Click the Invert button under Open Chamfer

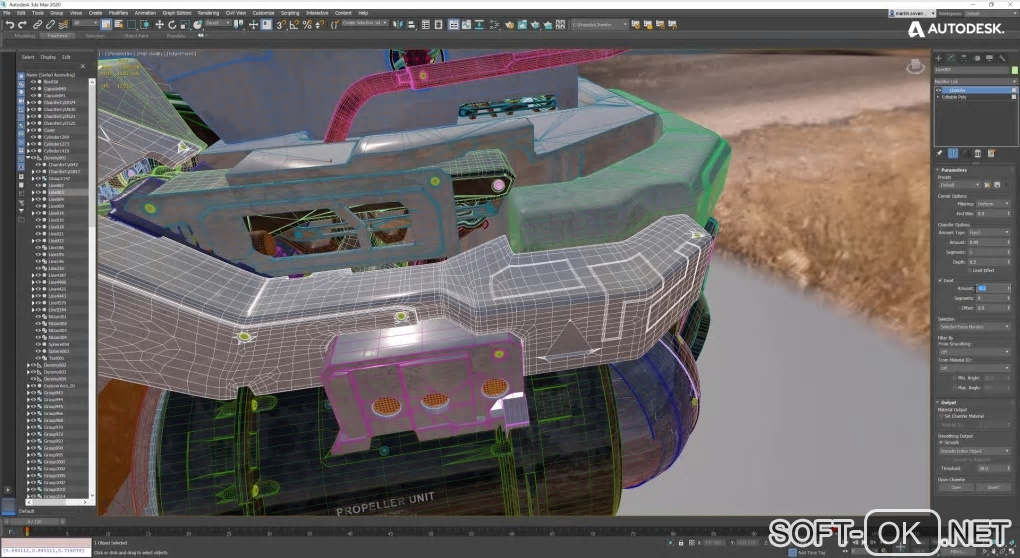pyautogui.click(x=993, y=487)
